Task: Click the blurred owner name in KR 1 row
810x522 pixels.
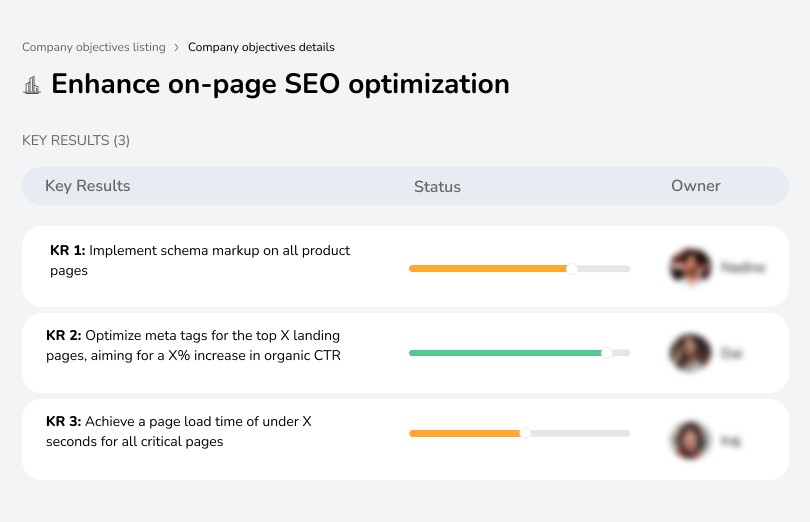Action: (743, 267)
